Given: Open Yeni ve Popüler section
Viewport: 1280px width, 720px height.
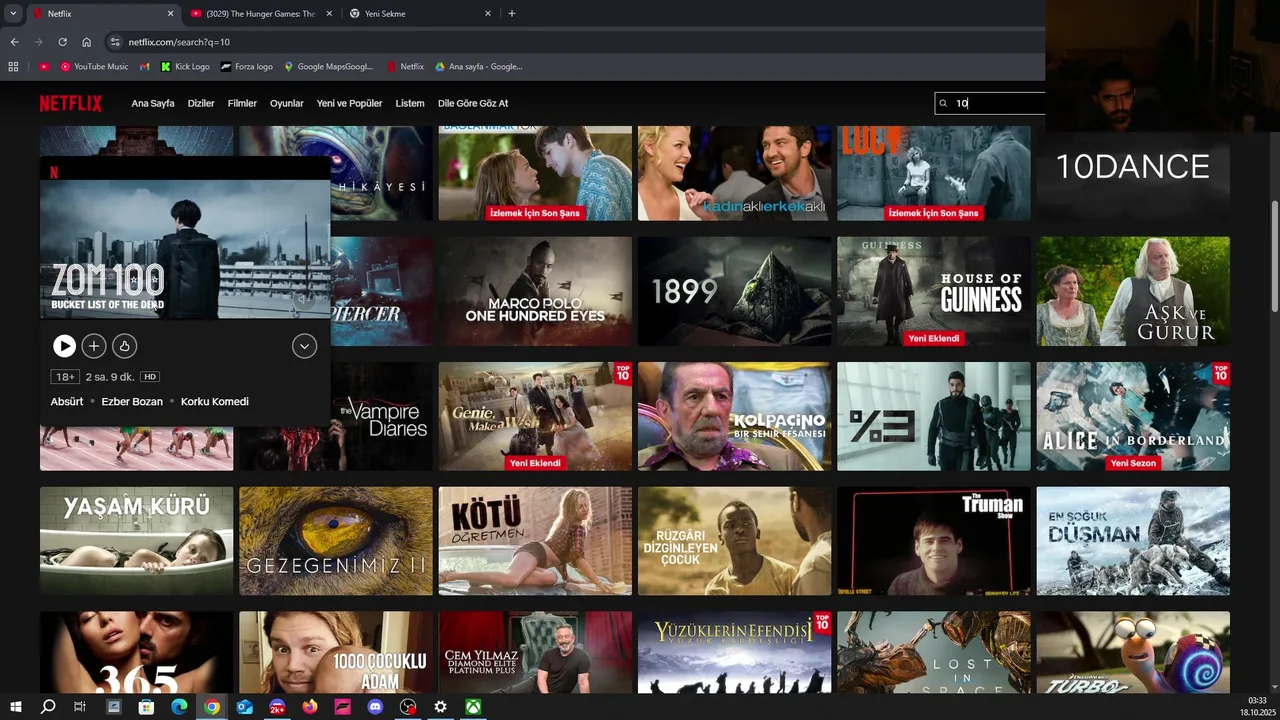Looking at the screenshot, I should pyautogui.click(x=349, y=103).
